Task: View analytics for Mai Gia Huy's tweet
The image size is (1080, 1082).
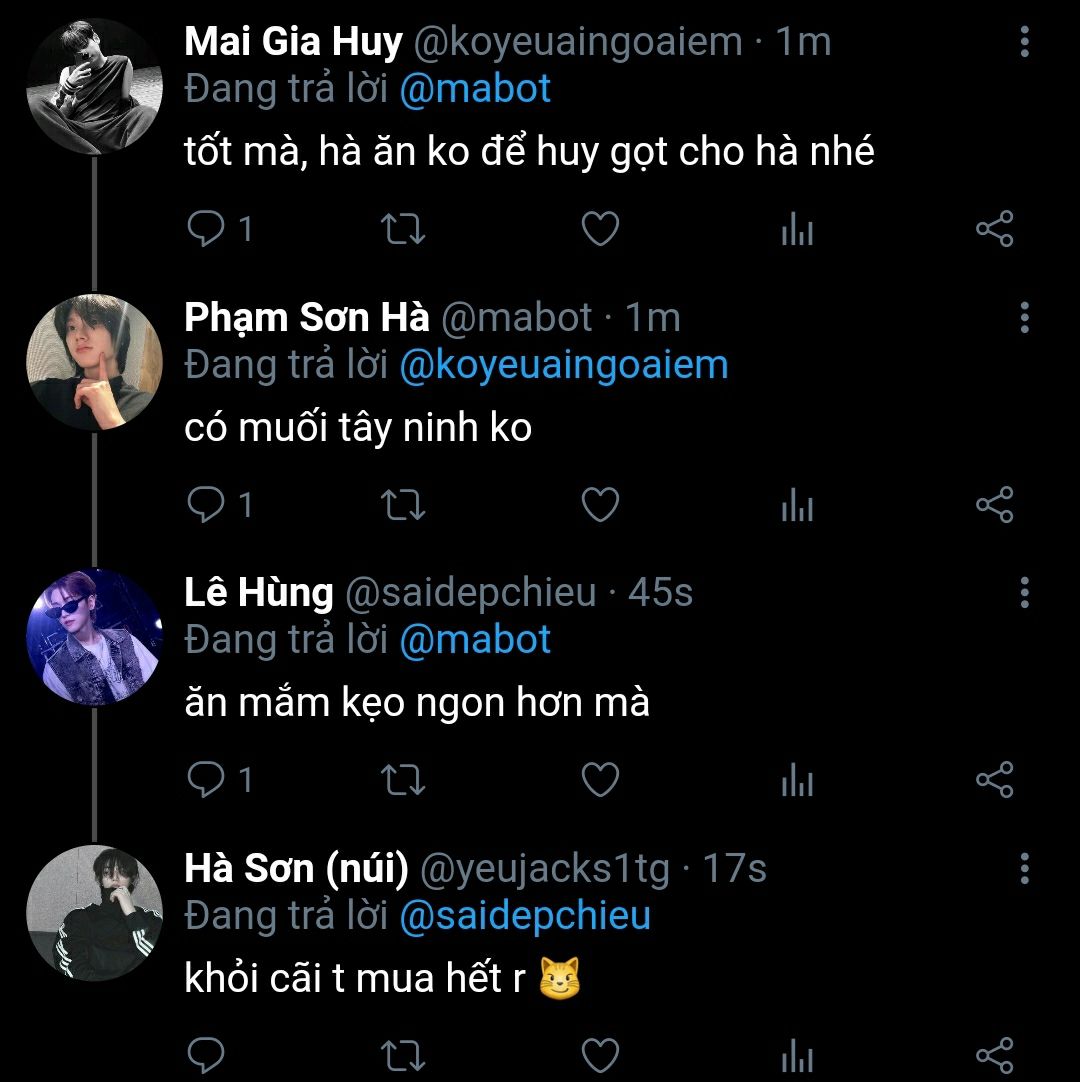Action: (797, 231)
